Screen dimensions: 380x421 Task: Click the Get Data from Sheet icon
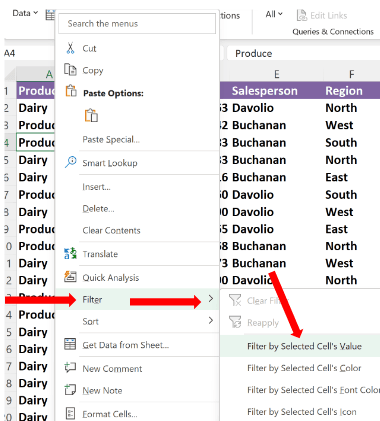click(70, 344)
